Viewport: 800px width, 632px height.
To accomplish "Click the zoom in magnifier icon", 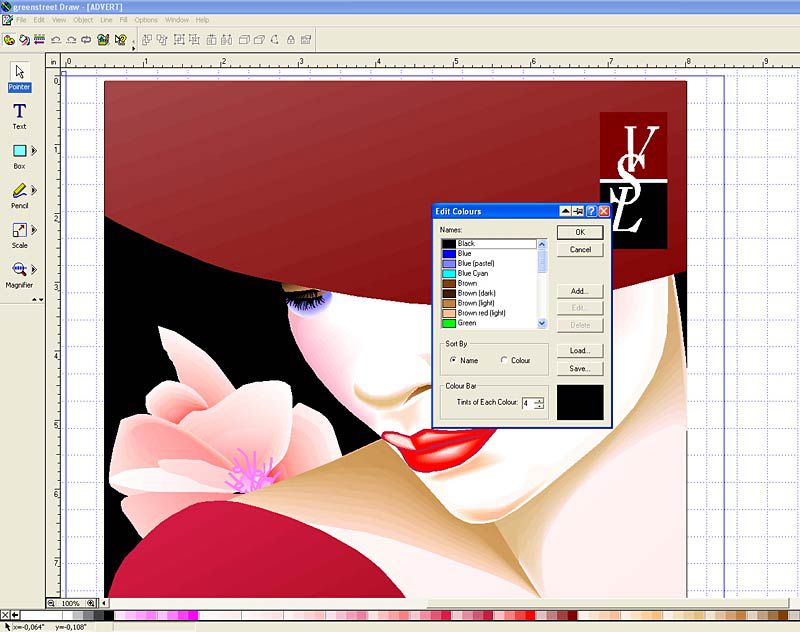I will (x=91, y=604).
